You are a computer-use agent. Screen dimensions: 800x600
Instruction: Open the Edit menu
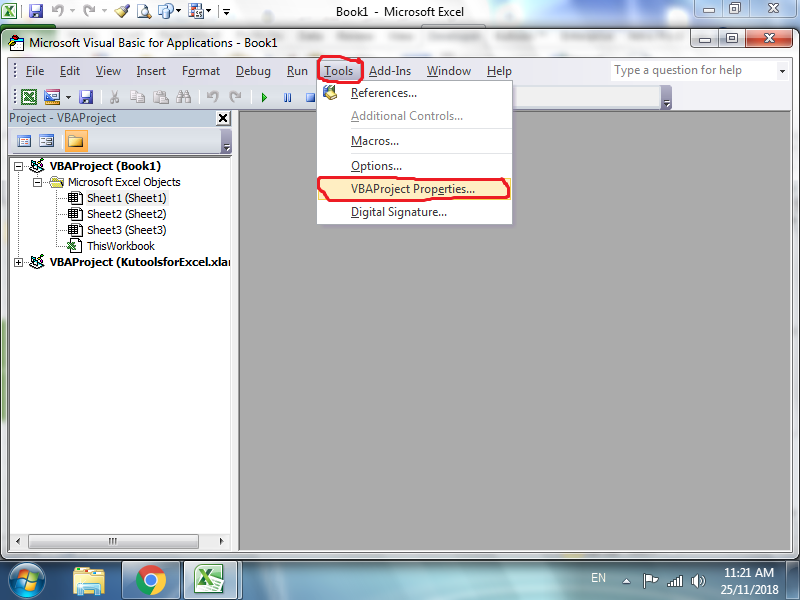click(x=69, y=71)
